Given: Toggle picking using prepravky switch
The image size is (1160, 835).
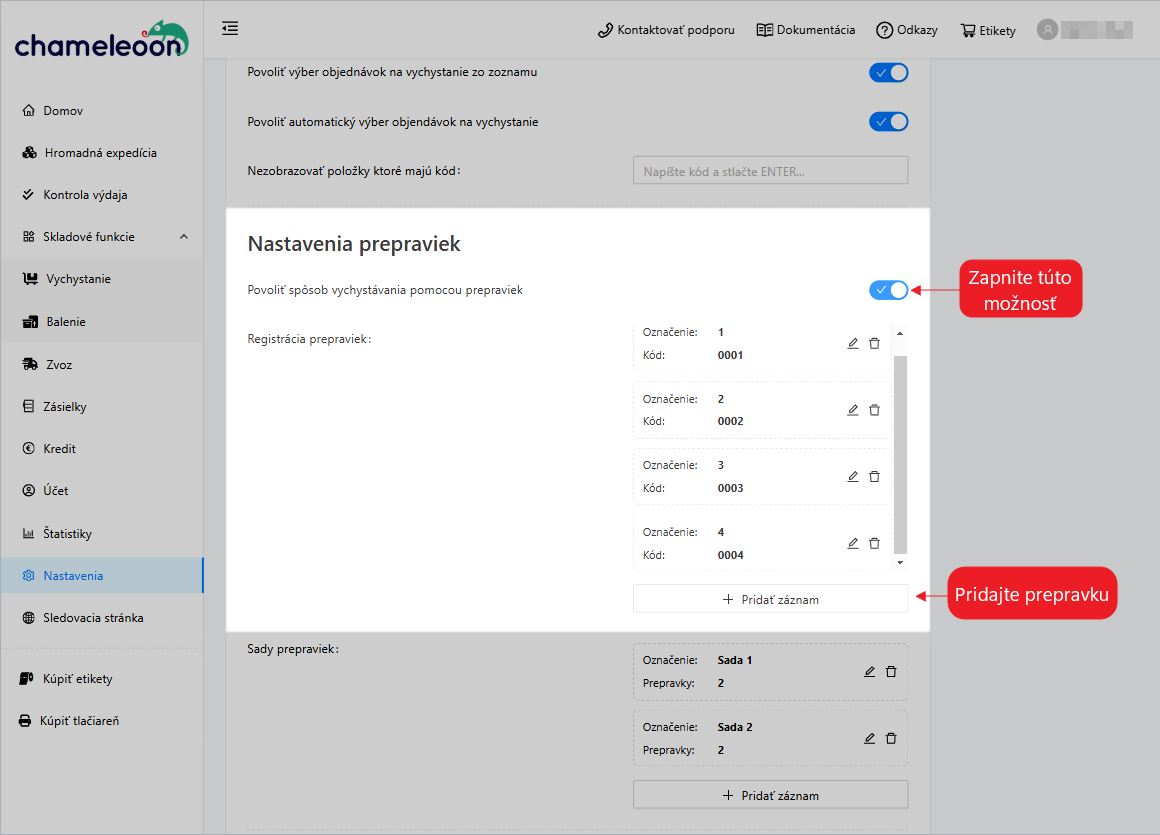Looking at the screenshot, I should pyautogui.click(x=888, y=290).
